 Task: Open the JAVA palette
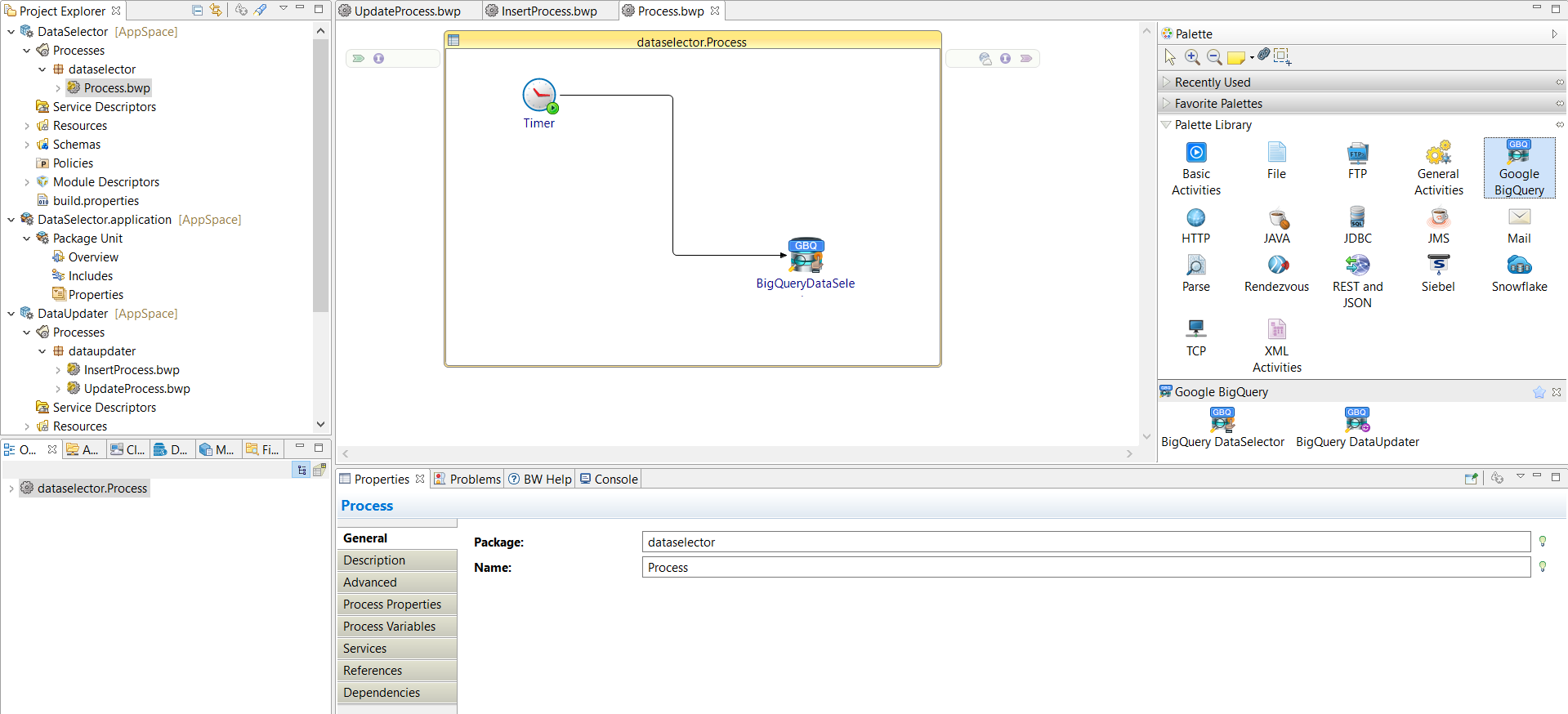[x=1276, y=226]
